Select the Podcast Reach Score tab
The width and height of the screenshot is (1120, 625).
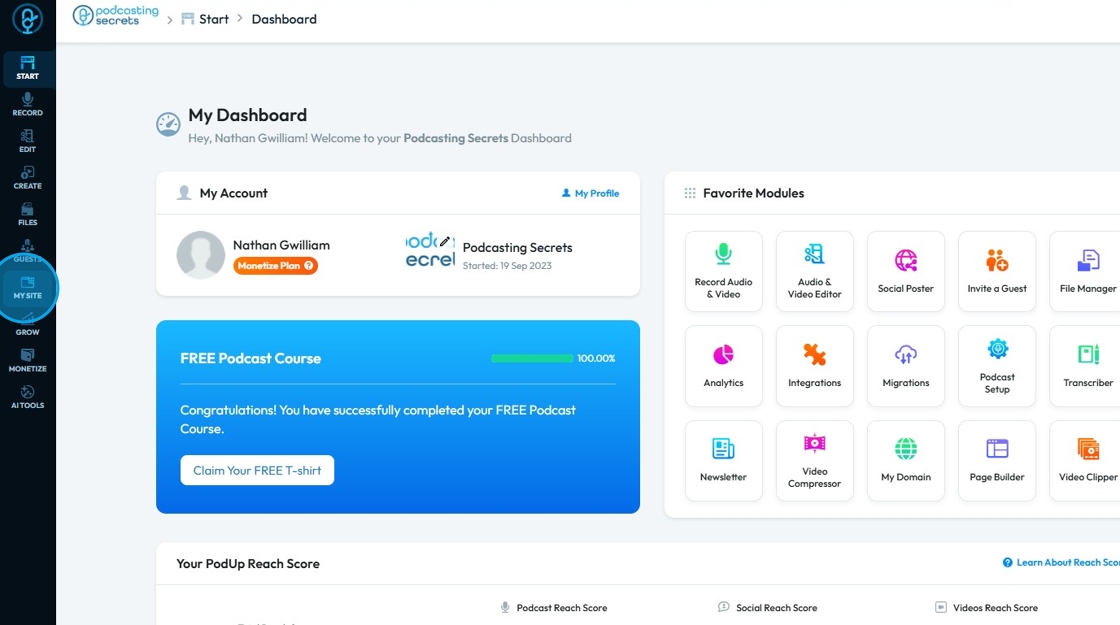point(554,607)
